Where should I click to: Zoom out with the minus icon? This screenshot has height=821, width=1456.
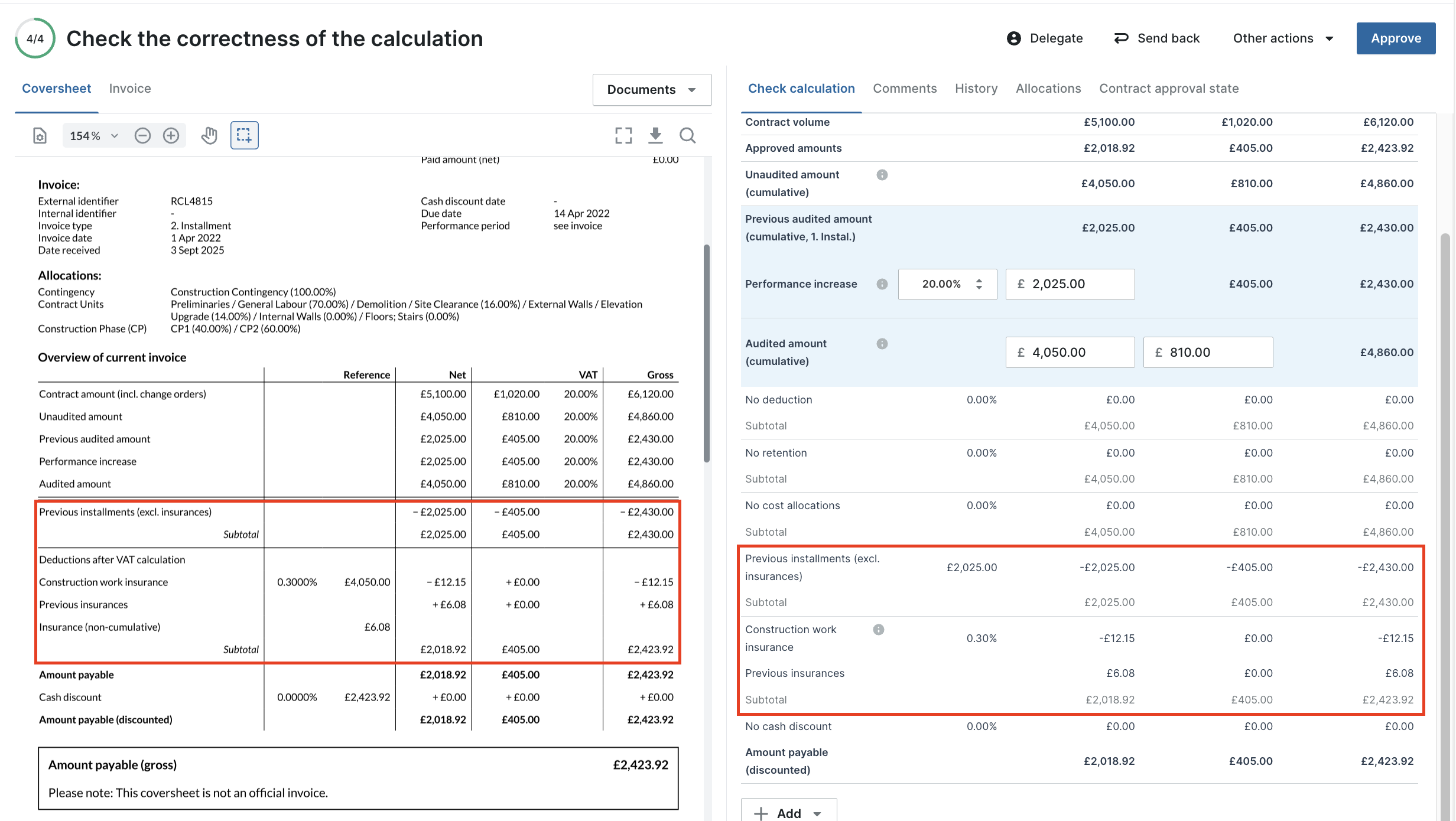(142, 136)
